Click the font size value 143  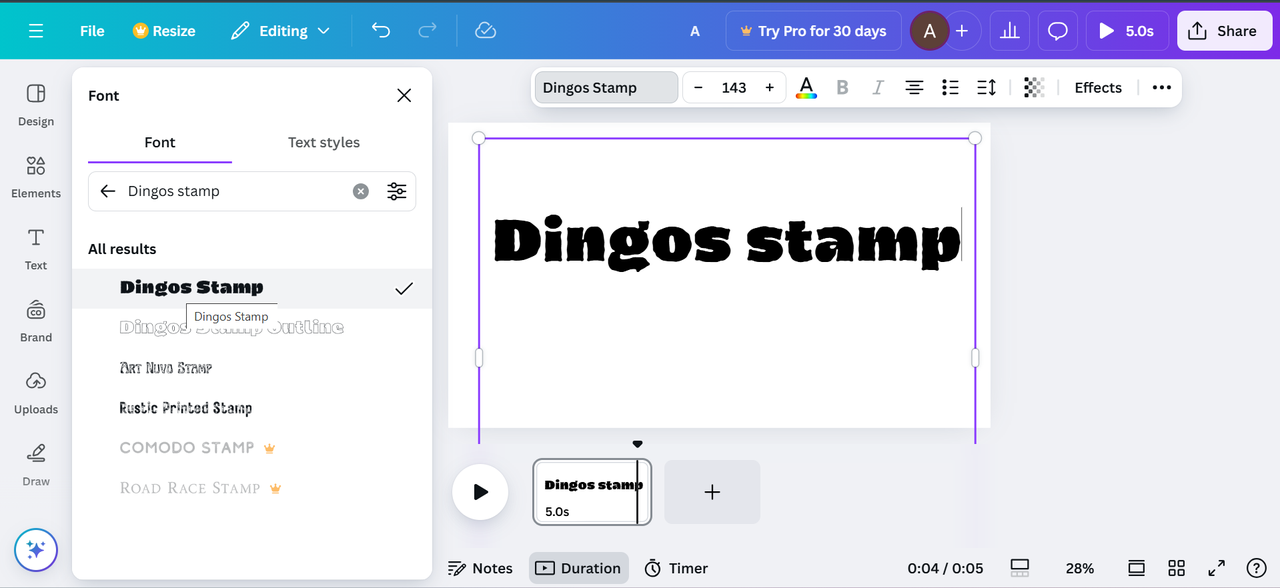(x=734, y=88)
